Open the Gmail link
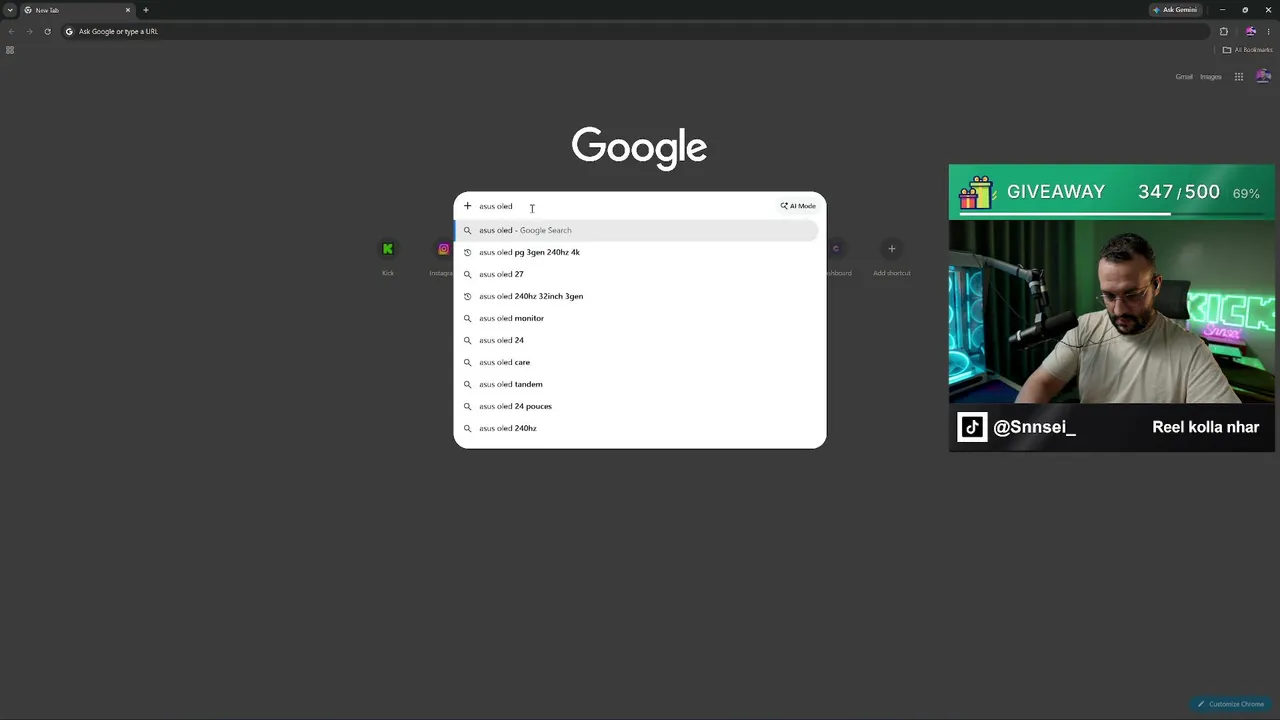Screen dimensions: 1280x720 click(1184, 77)
